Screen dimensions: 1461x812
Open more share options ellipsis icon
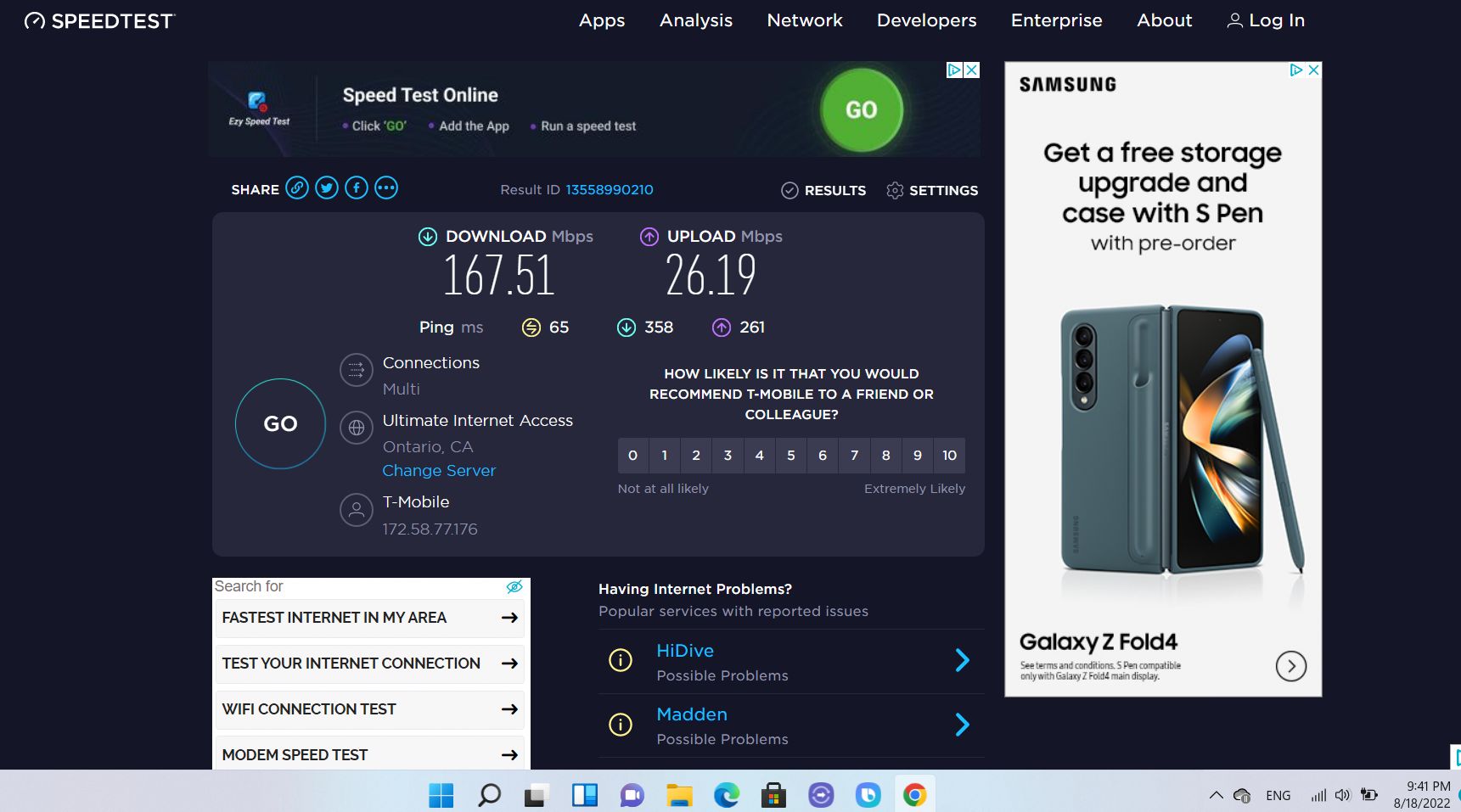386,188
